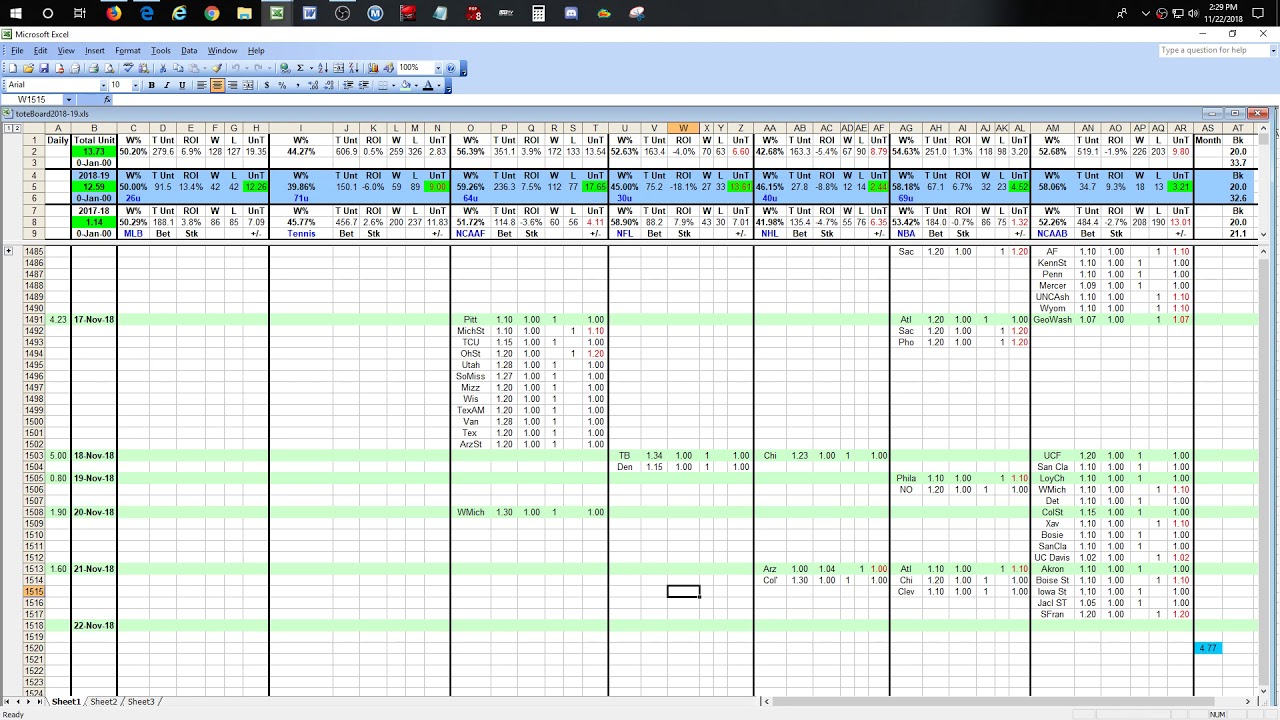Click outline level 1 button
Screen dimensions: 1280x720
(x=7, y=128)
